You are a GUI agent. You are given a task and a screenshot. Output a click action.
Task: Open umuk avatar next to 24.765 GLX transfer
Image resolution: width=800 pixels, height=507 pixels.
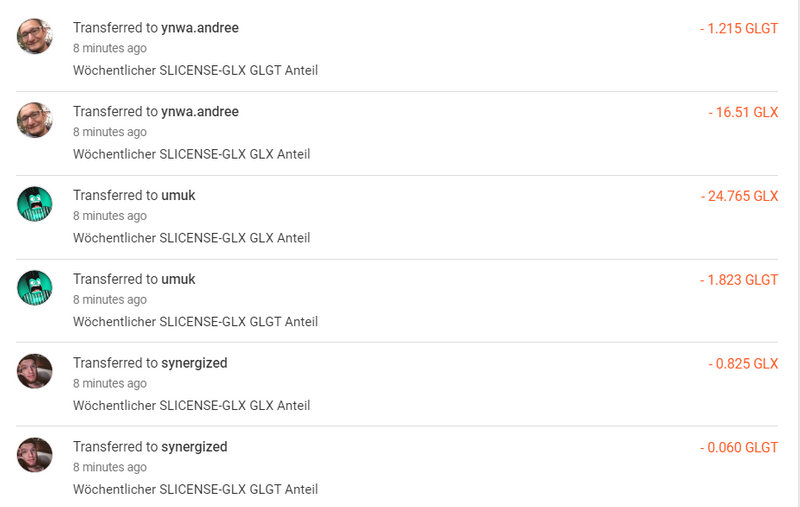click(x=35, y=204)
